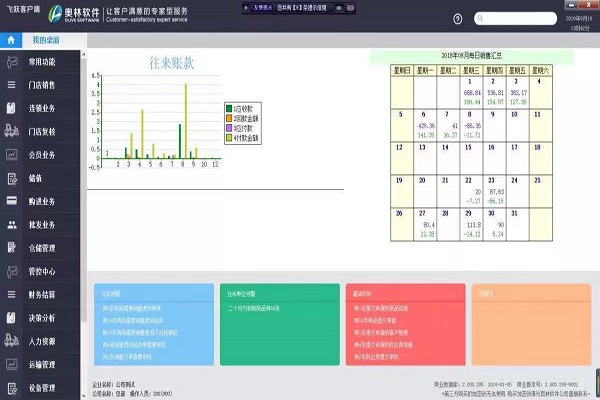
Task: Click the card icon beside 购进业务
Action: (x=11, y=202)
